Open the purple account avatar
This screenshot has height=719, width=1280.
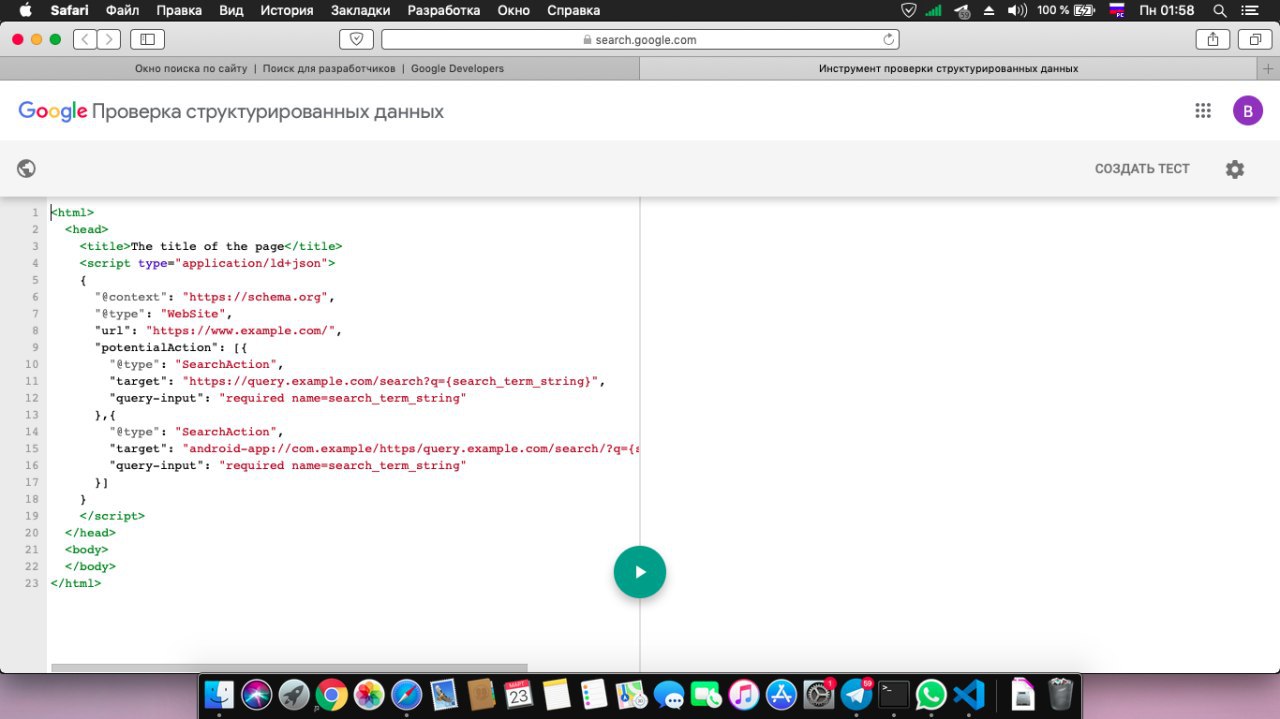[x=1248, y=111]
